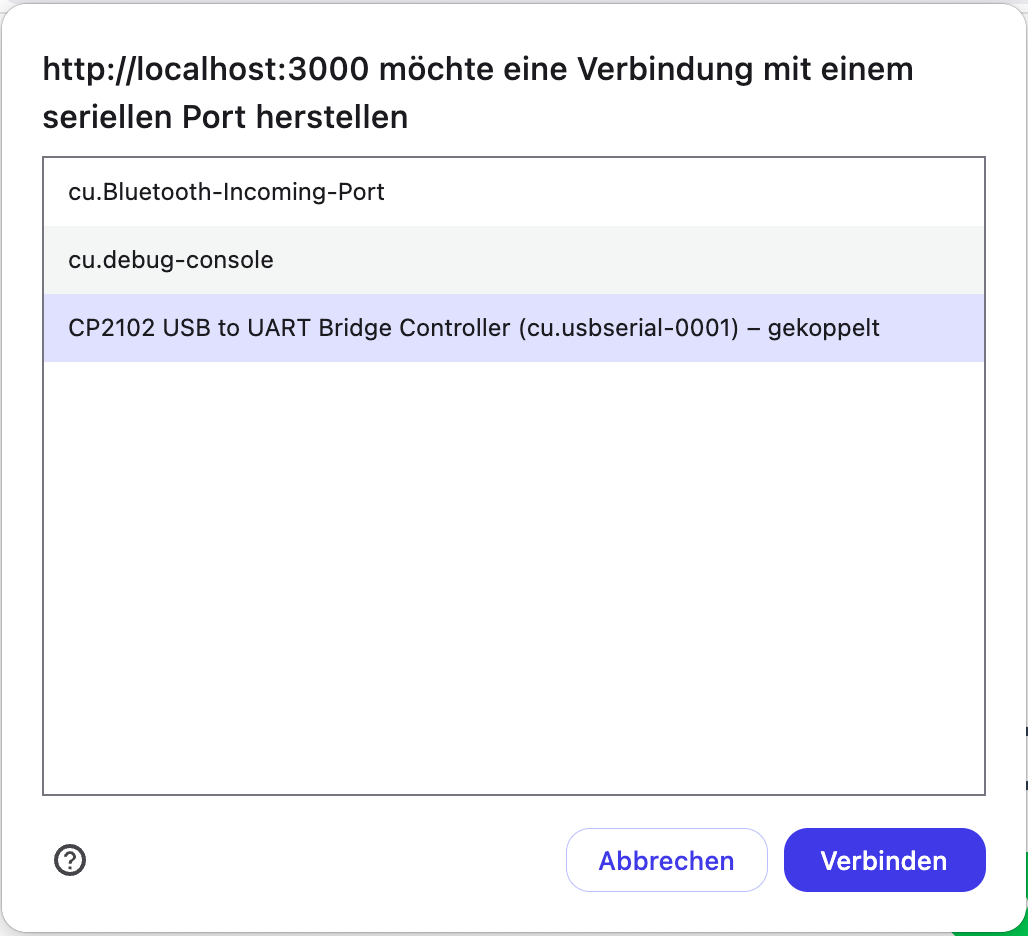The image size is (1028, 936).
Task: Connect to the selected serial port
Action: [884, 860]
